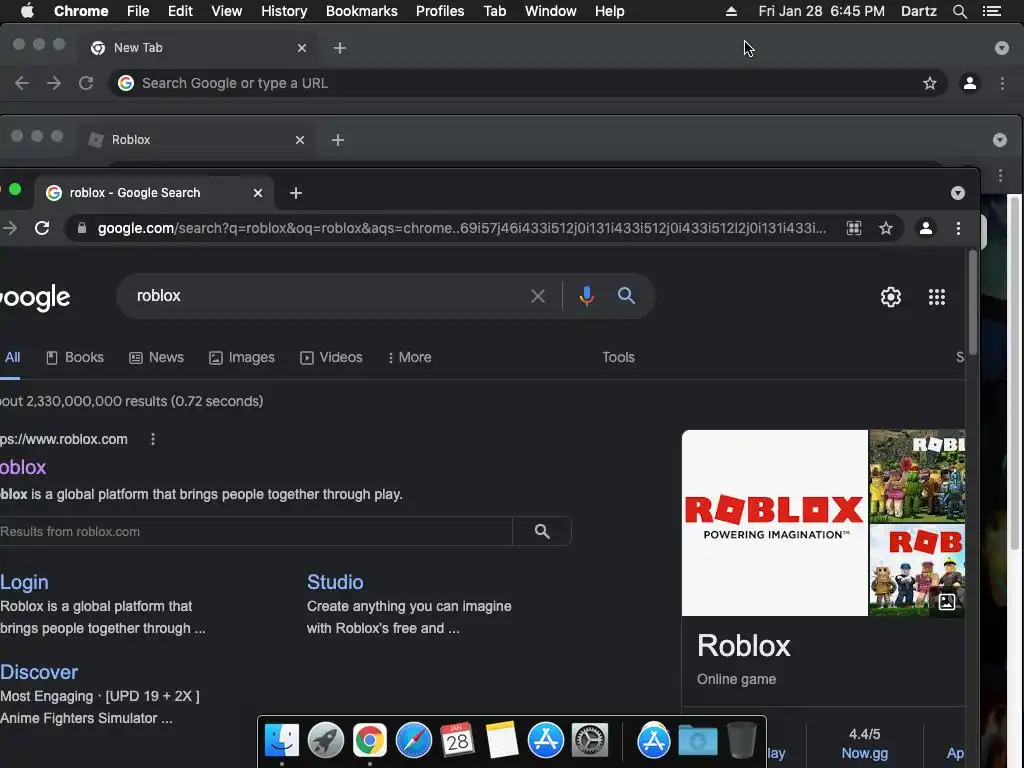Open the History menu

click(283, 11)
